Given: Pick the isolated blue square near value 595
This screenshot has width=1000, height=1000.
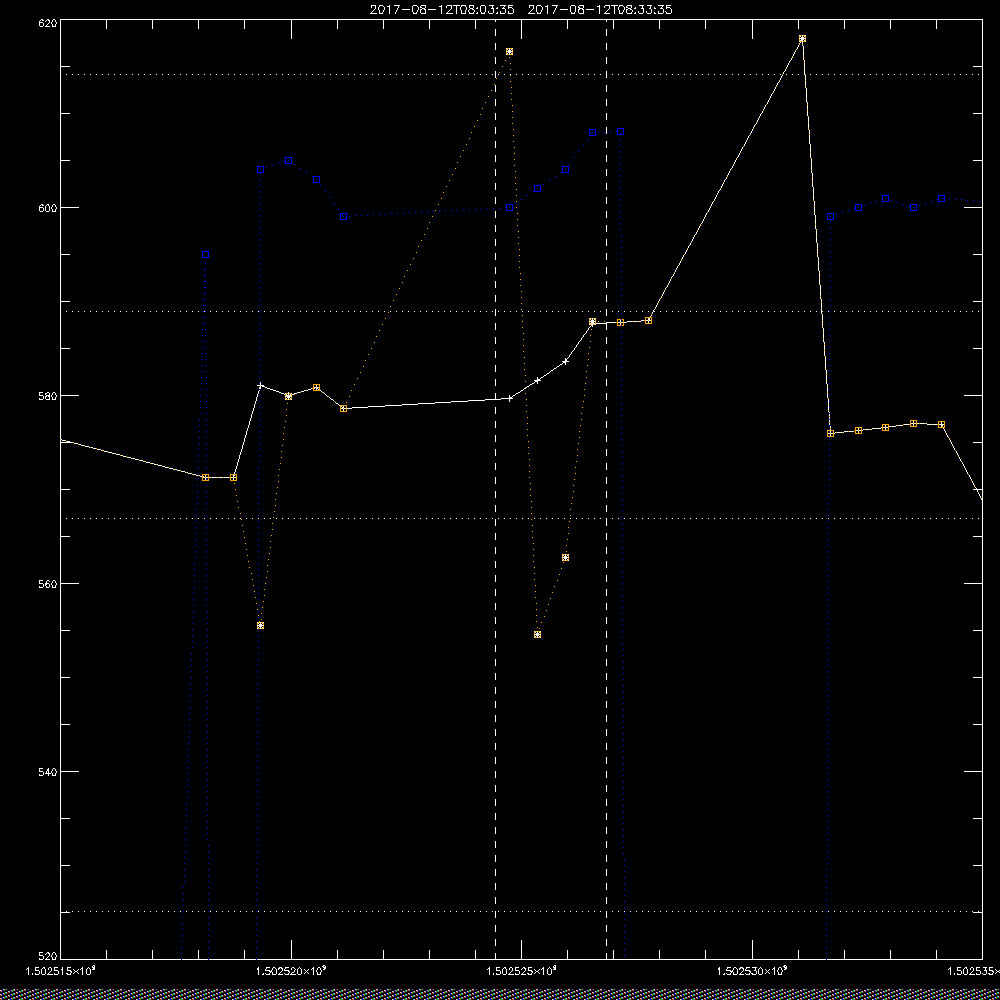Looking at the screenshot, I should (x=205, y=254).
